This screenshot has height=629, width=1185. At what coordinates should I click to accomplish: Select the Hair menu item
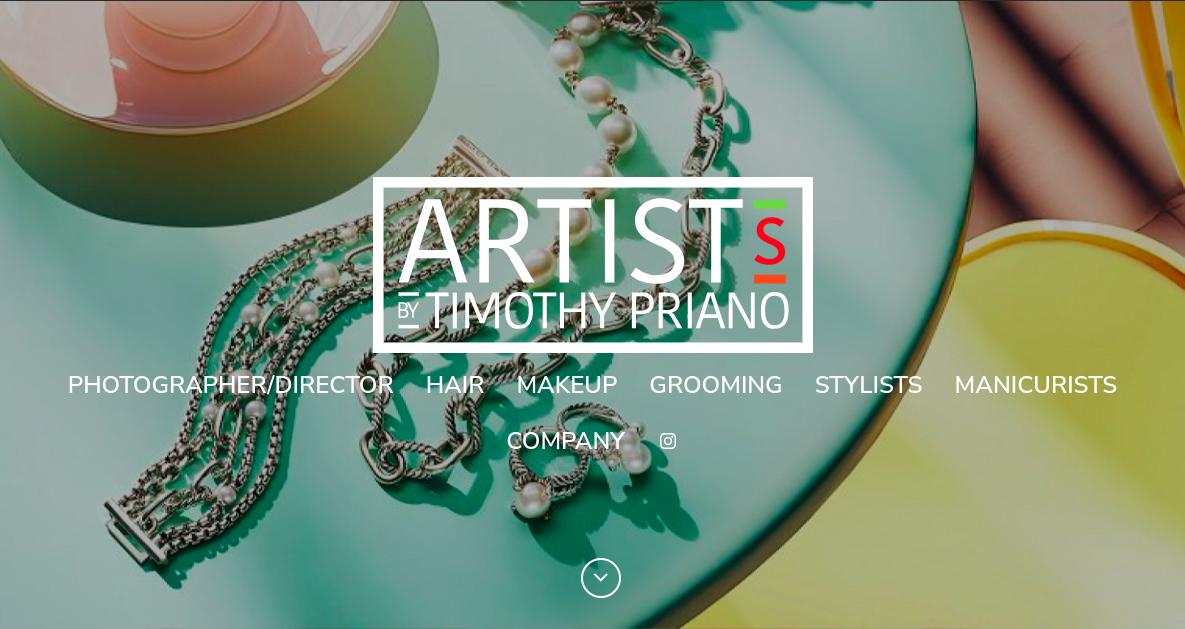(455, 385)
